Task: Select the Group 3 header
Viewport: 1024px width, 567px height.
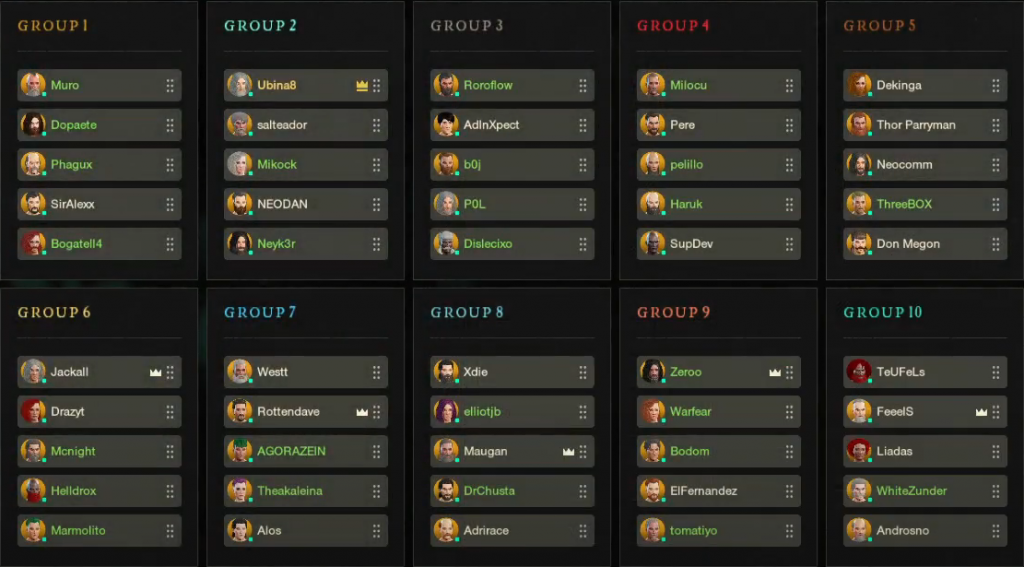Action: [467, 26]
